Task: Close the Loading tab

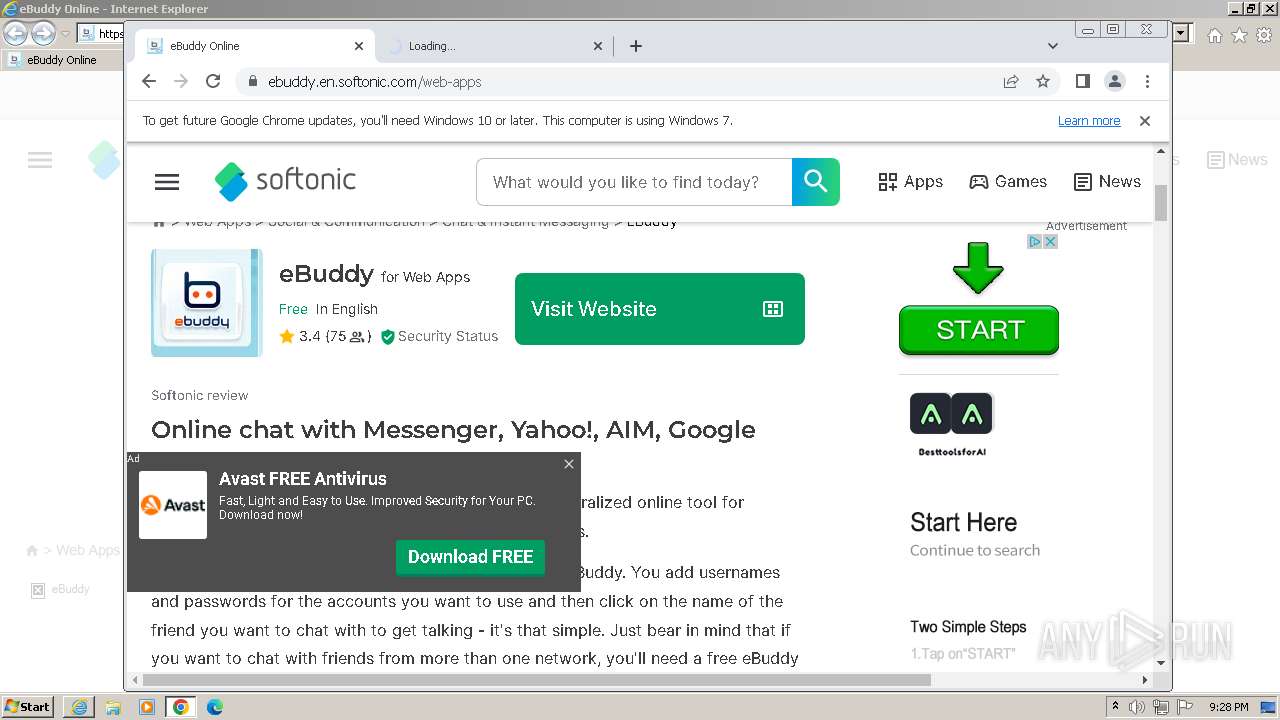Action: click(x=598, y=46)
